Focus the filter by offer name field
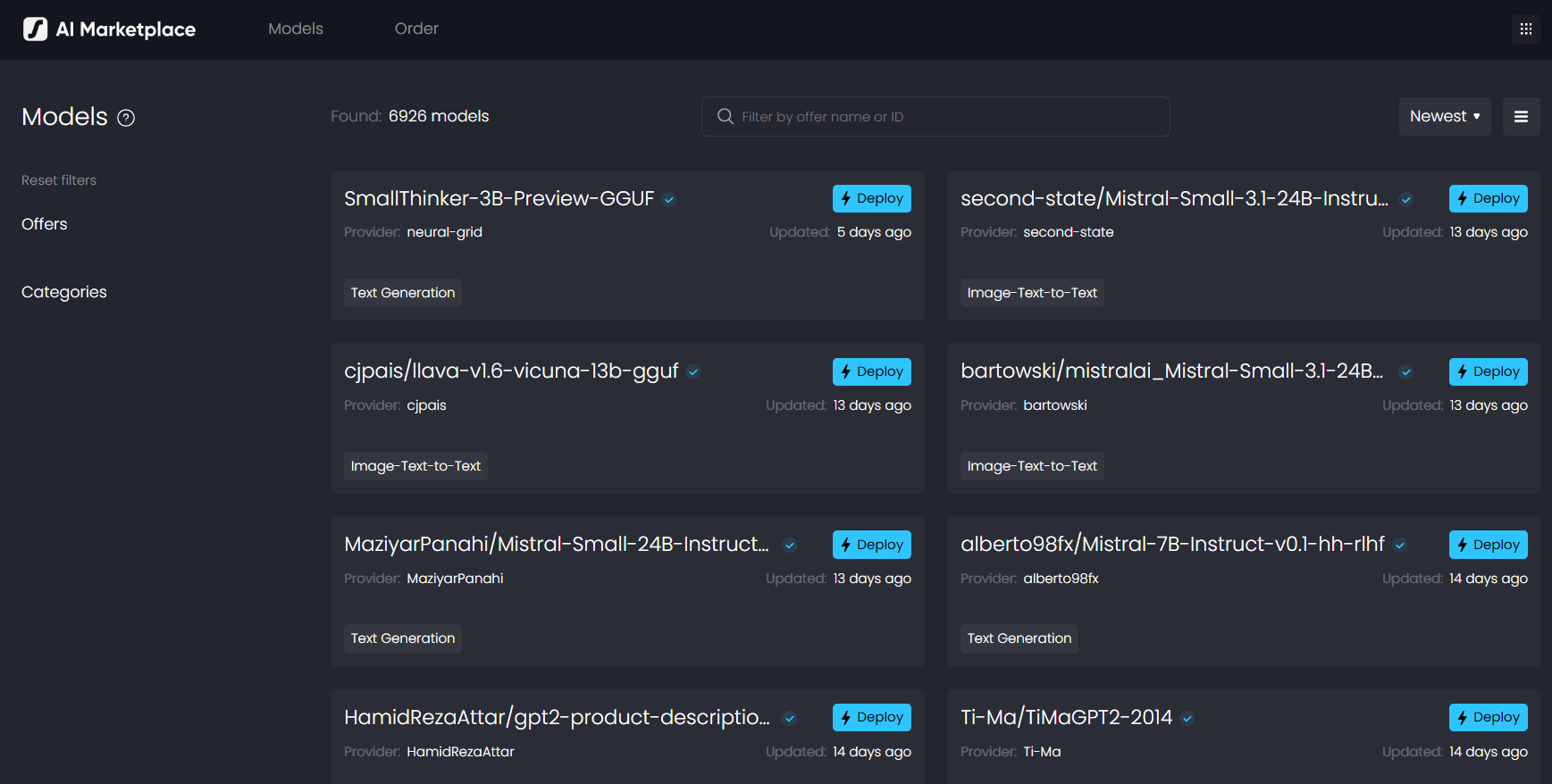 click(x=947, y=117)
